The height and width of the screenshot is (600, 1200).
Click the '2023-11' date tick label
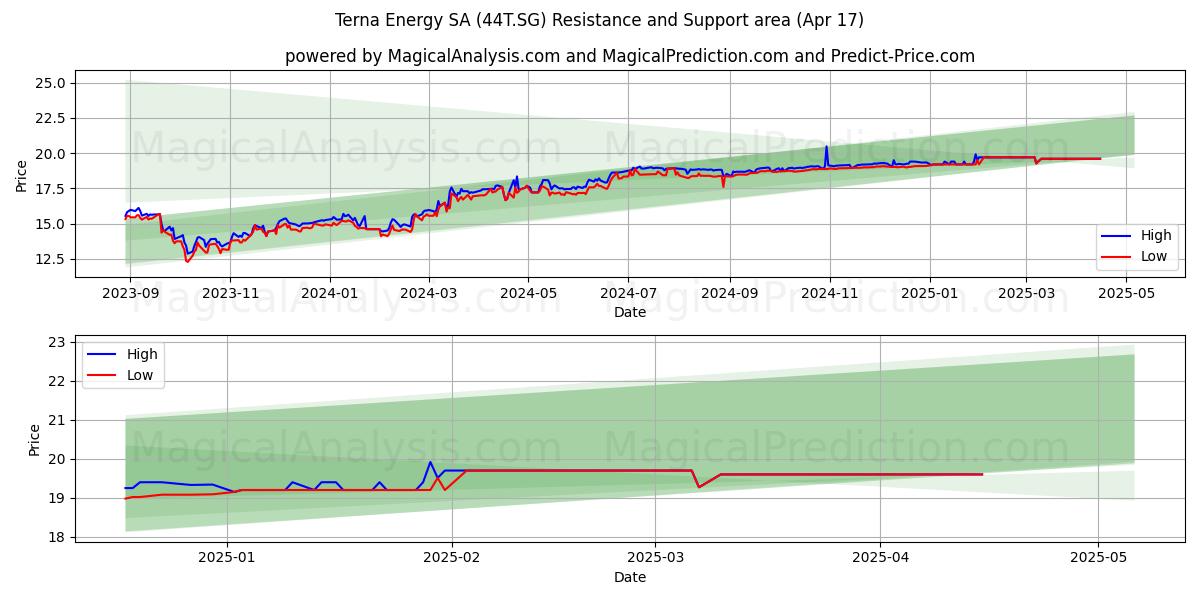230,293
